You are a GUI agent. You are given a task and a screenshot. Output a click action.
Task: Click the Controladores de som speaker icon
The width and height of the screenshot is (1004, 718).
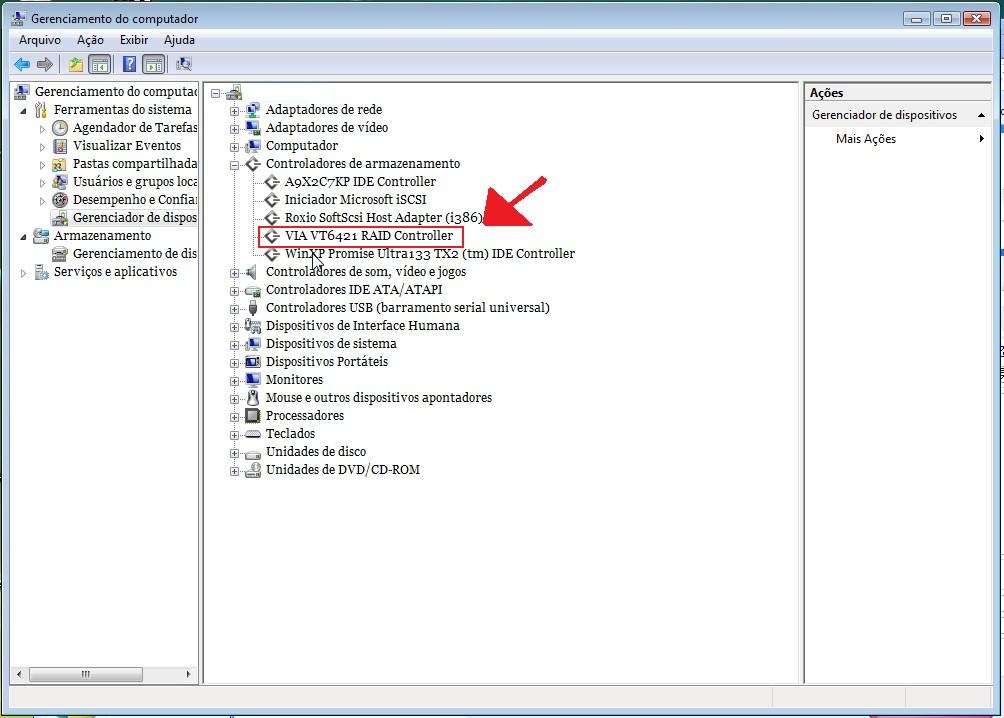click(x=253, y=272)
